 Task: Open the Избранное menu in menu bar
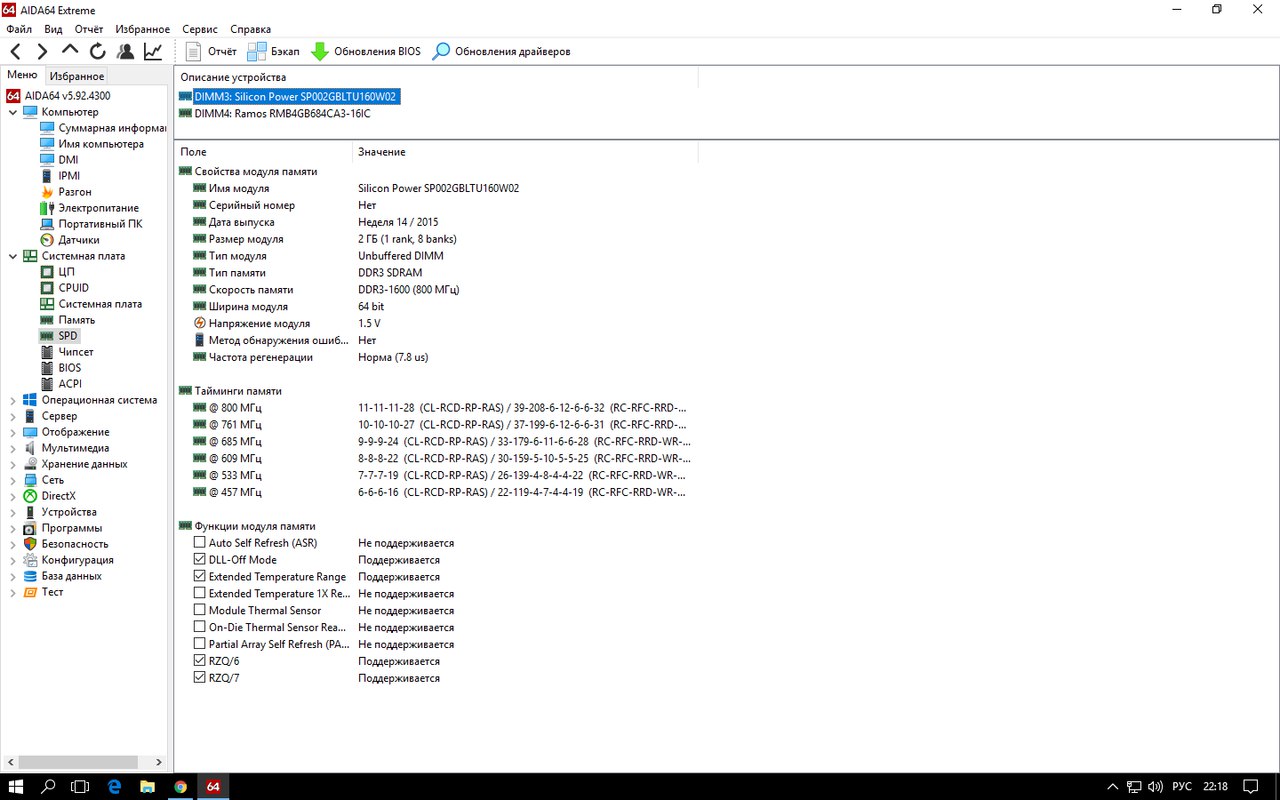point(142,29)
